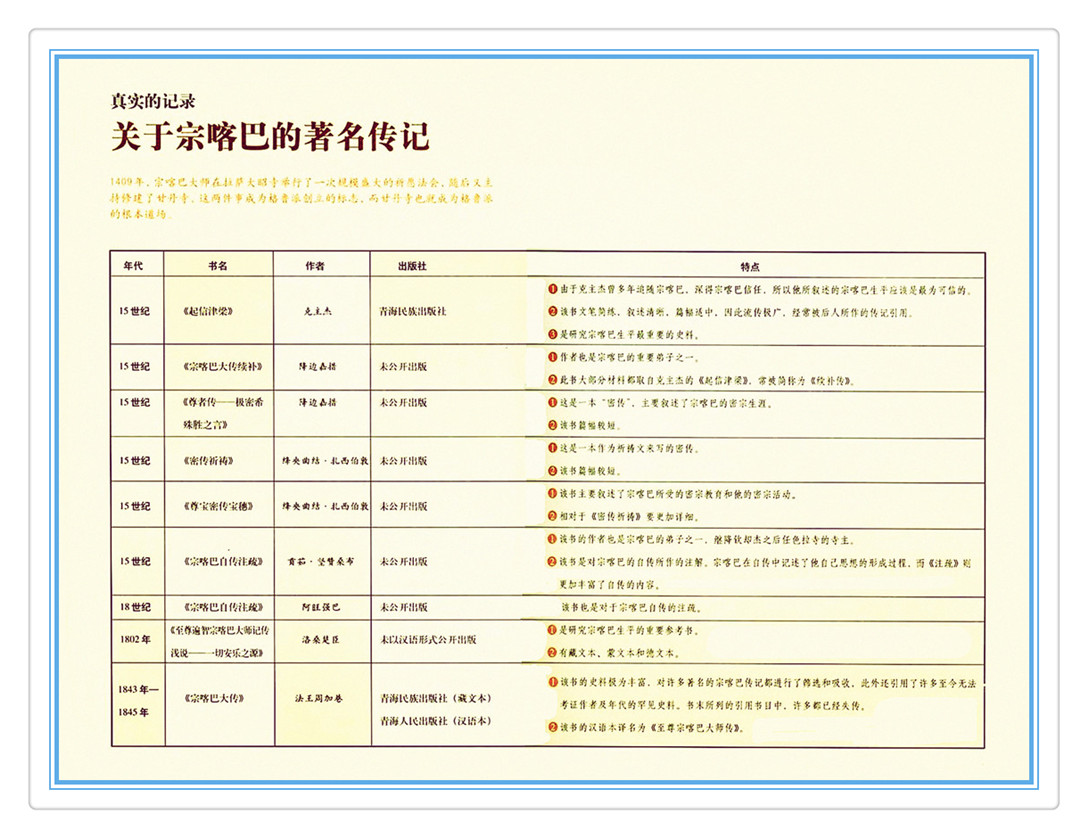The image size is (1088, 838).
Task: Click the 真实的记录 subtitle text
Action: click(152, 101)
